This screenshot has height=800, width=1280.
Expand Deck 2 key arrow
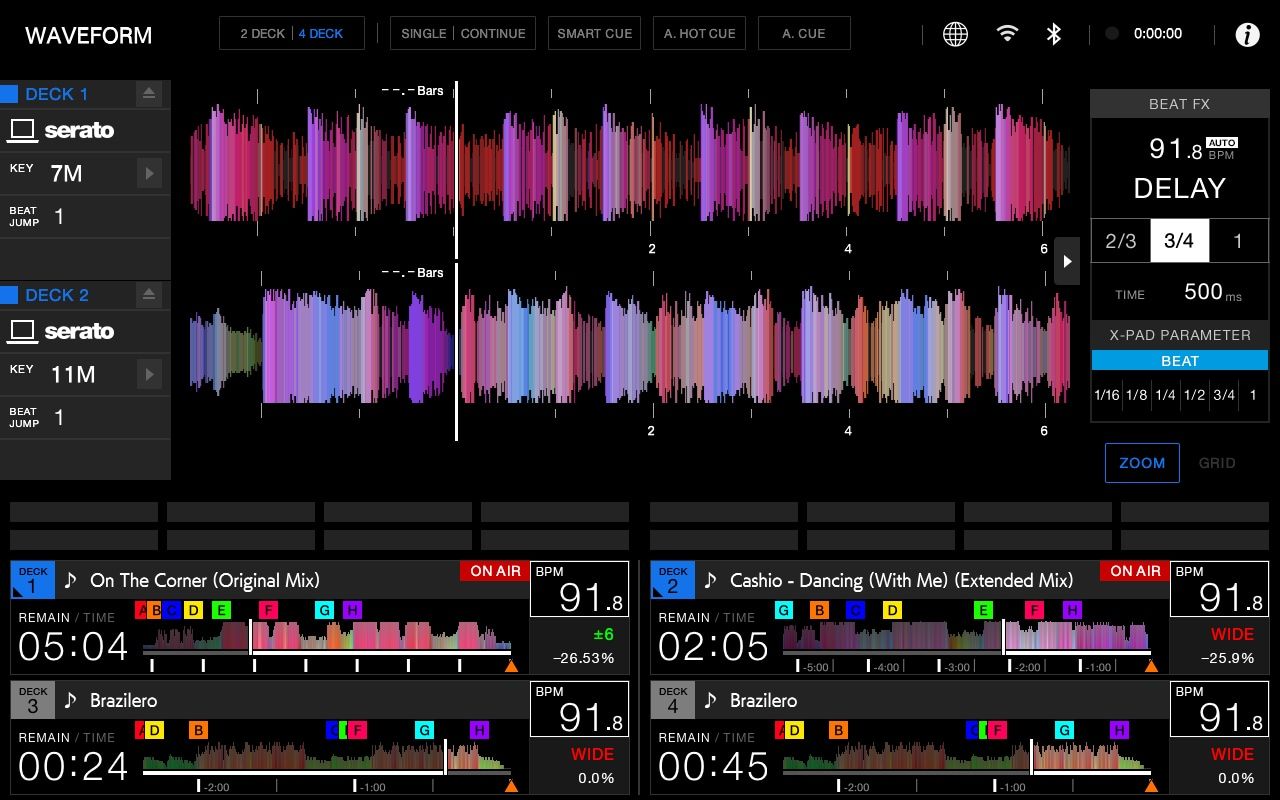click(149, 374)
